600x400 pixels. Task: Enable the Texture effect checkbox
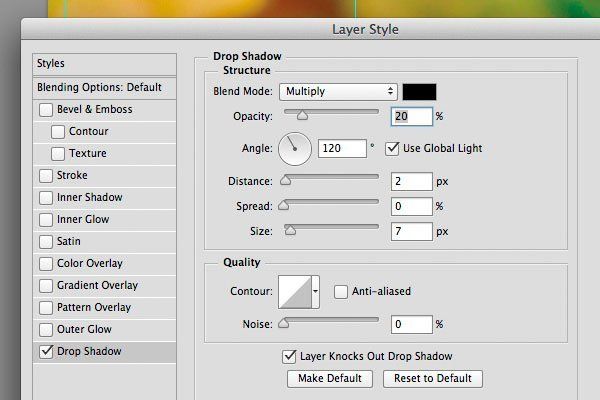(58, 154)
